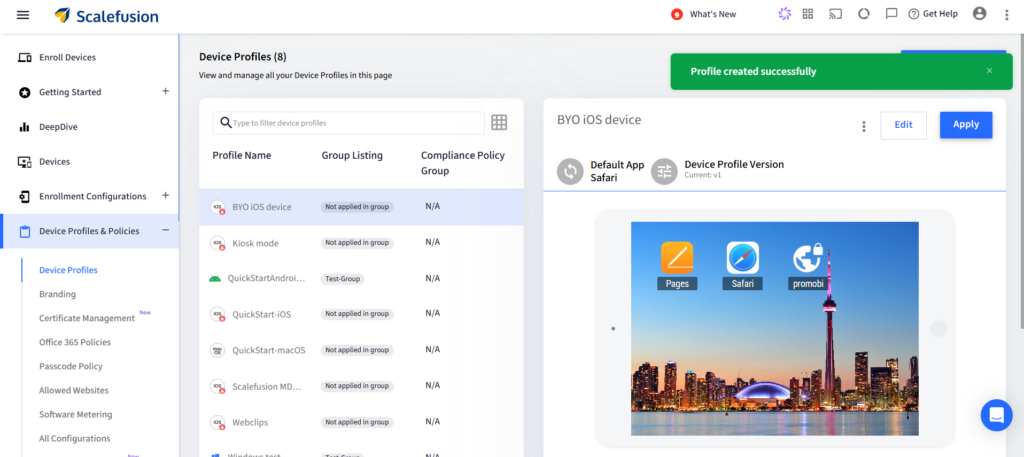
Task: Click the Pages app icon in preview
Action: (x=677, y=258)
